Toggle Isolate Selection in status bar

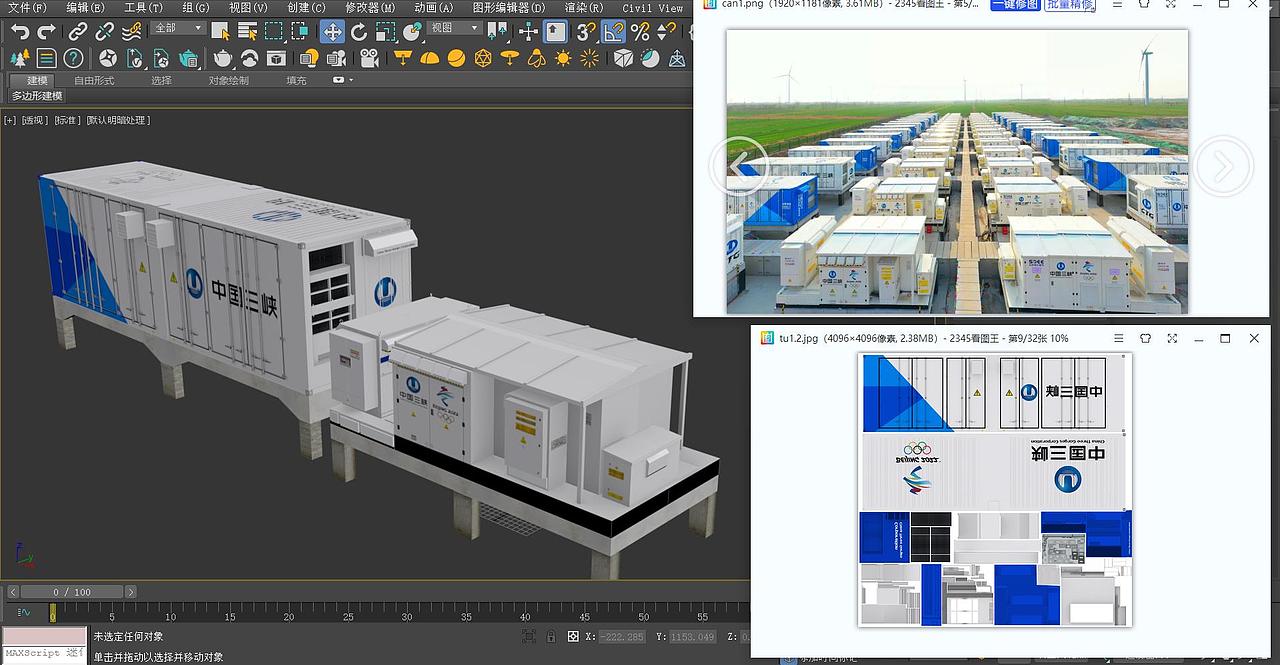coord(528,636)
